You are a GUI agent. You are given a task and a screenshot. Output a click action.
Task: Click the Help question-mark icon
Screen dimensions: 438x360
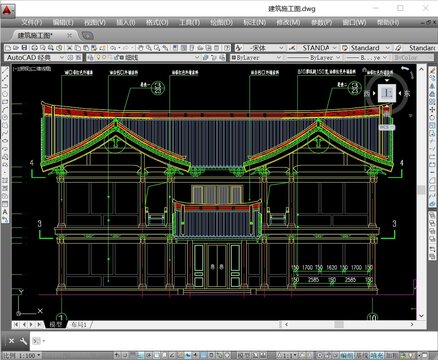227,48
